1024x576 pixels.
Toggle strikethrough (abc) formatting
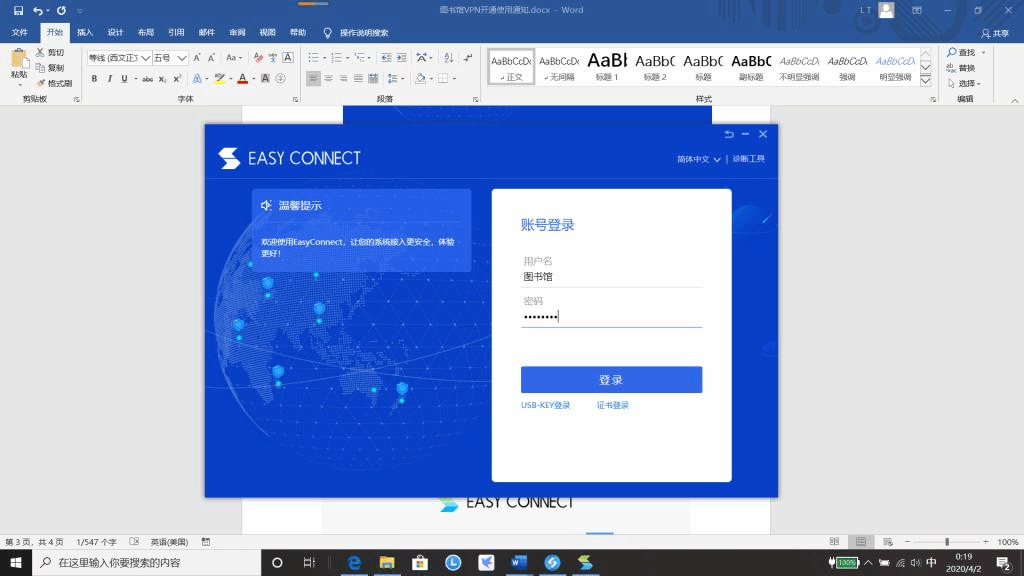tap(148, 78)
